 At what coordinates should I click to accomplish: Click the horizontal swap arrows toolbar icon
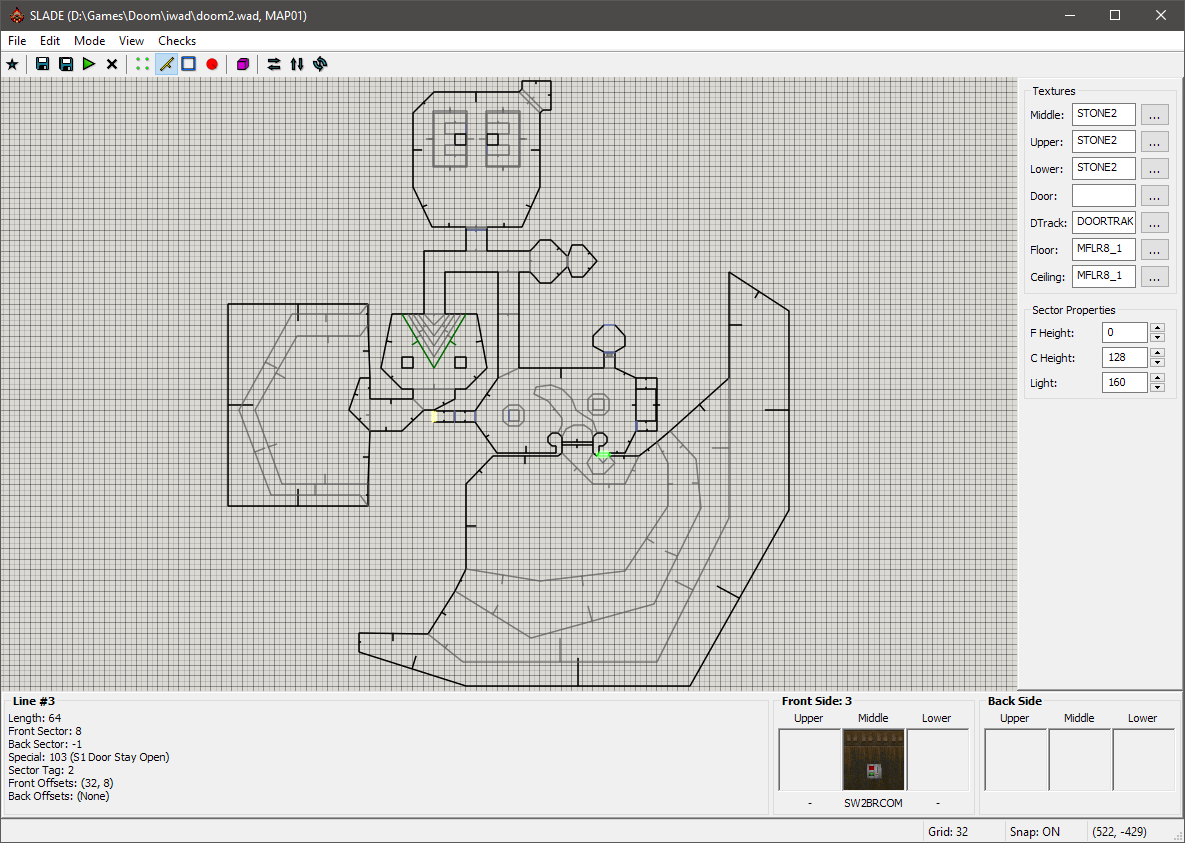[274, 64]
